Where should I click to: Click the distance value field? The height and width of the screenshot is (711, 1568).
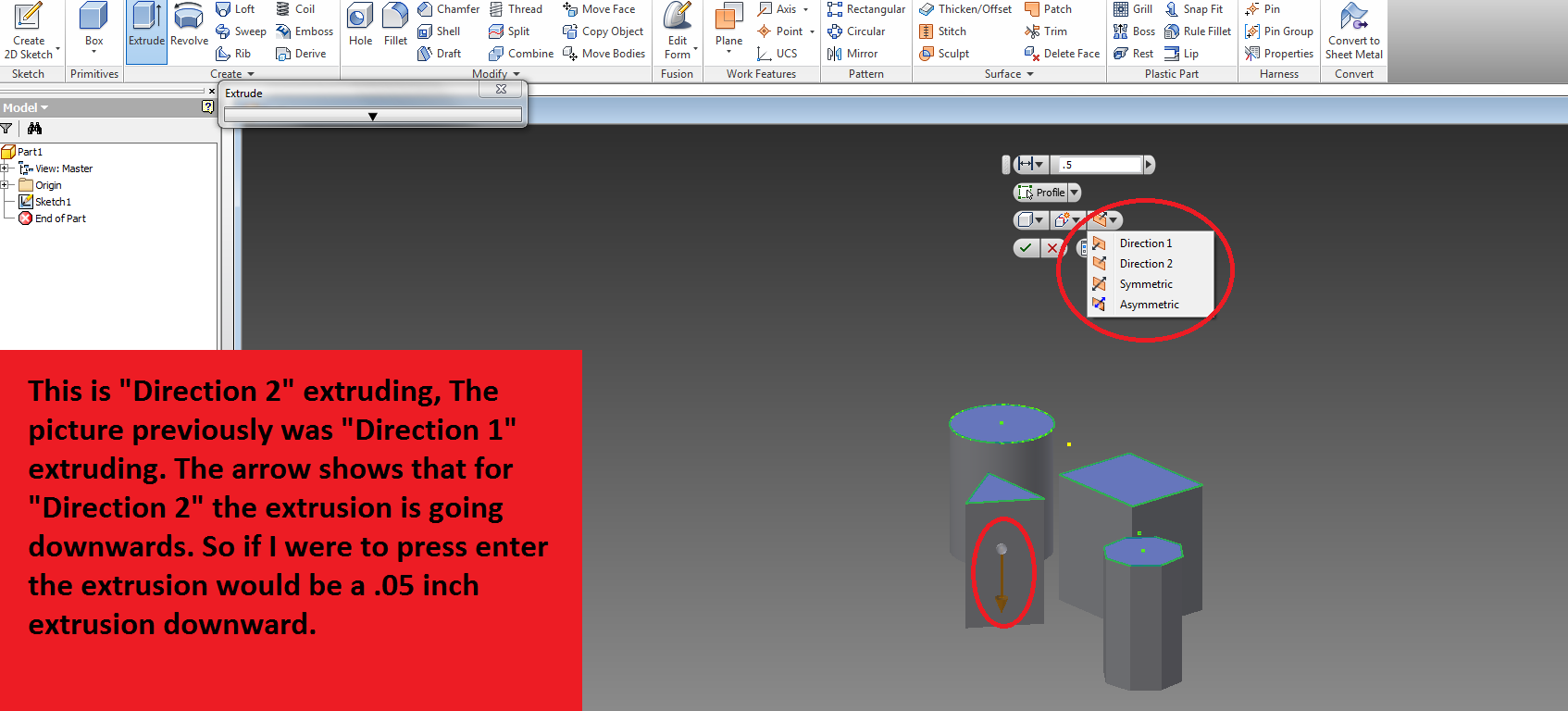click(x=1100, y=165)
